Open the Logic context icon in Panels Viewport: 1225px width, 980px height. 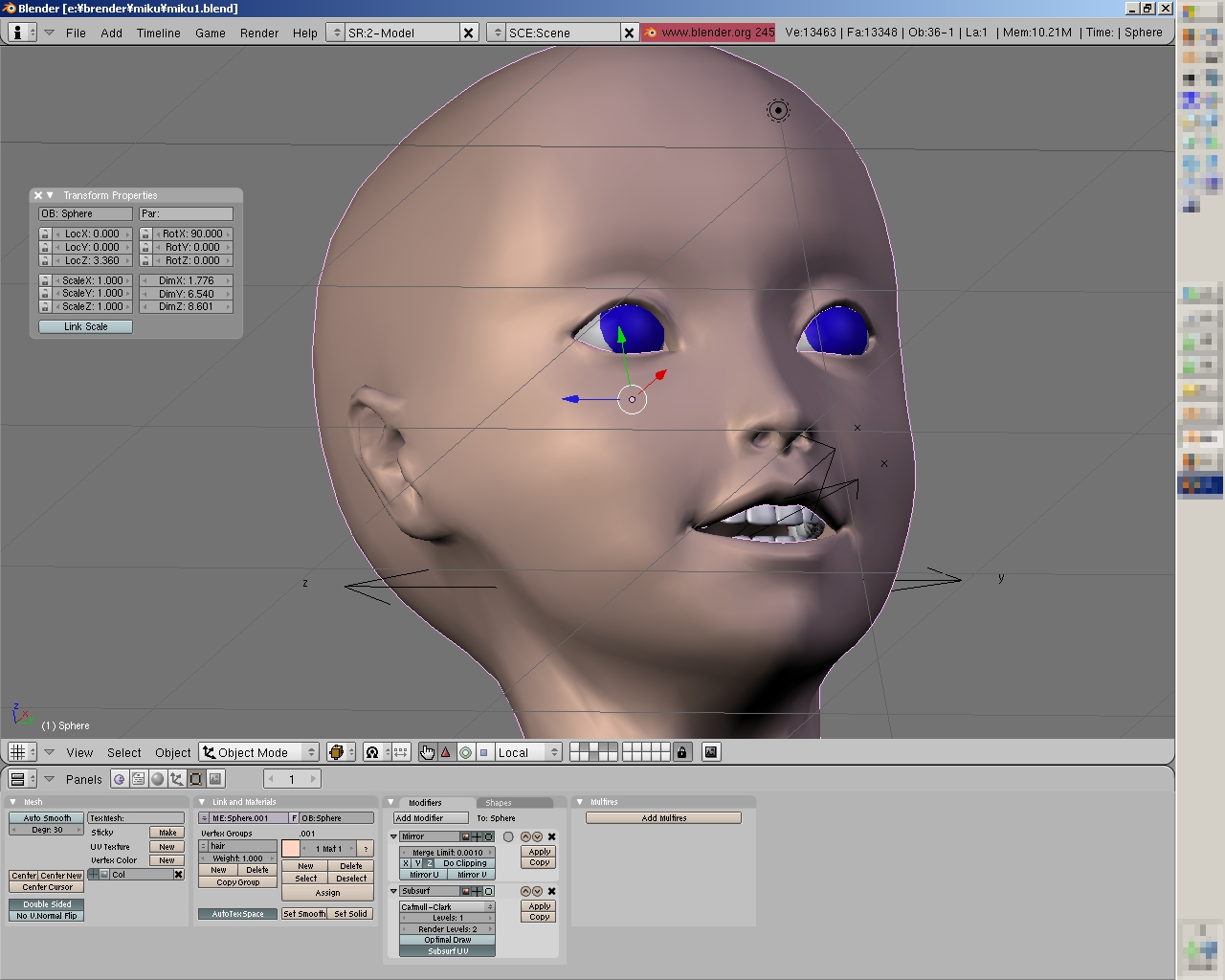pos(120,779)
